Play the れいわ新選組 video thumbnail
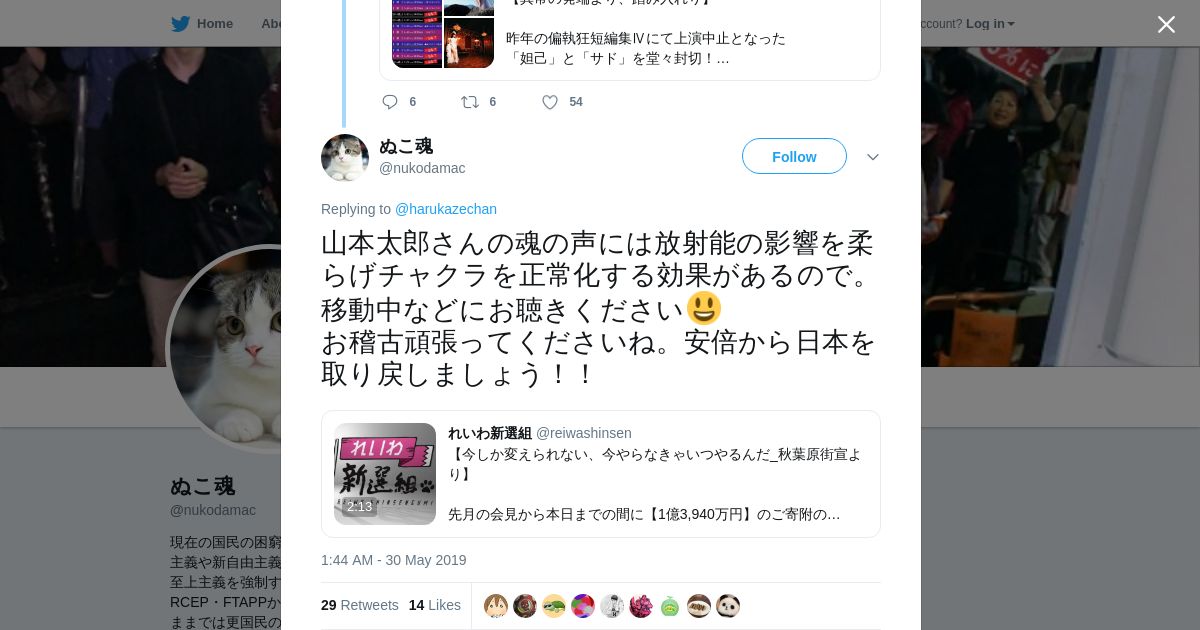 (385, 474)
